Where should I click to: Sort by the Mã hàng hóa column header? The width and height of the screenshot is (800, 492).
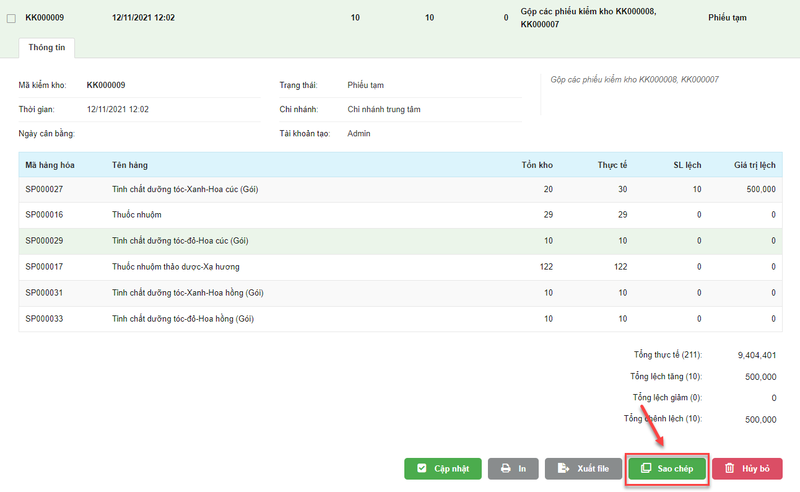(51, 164)
